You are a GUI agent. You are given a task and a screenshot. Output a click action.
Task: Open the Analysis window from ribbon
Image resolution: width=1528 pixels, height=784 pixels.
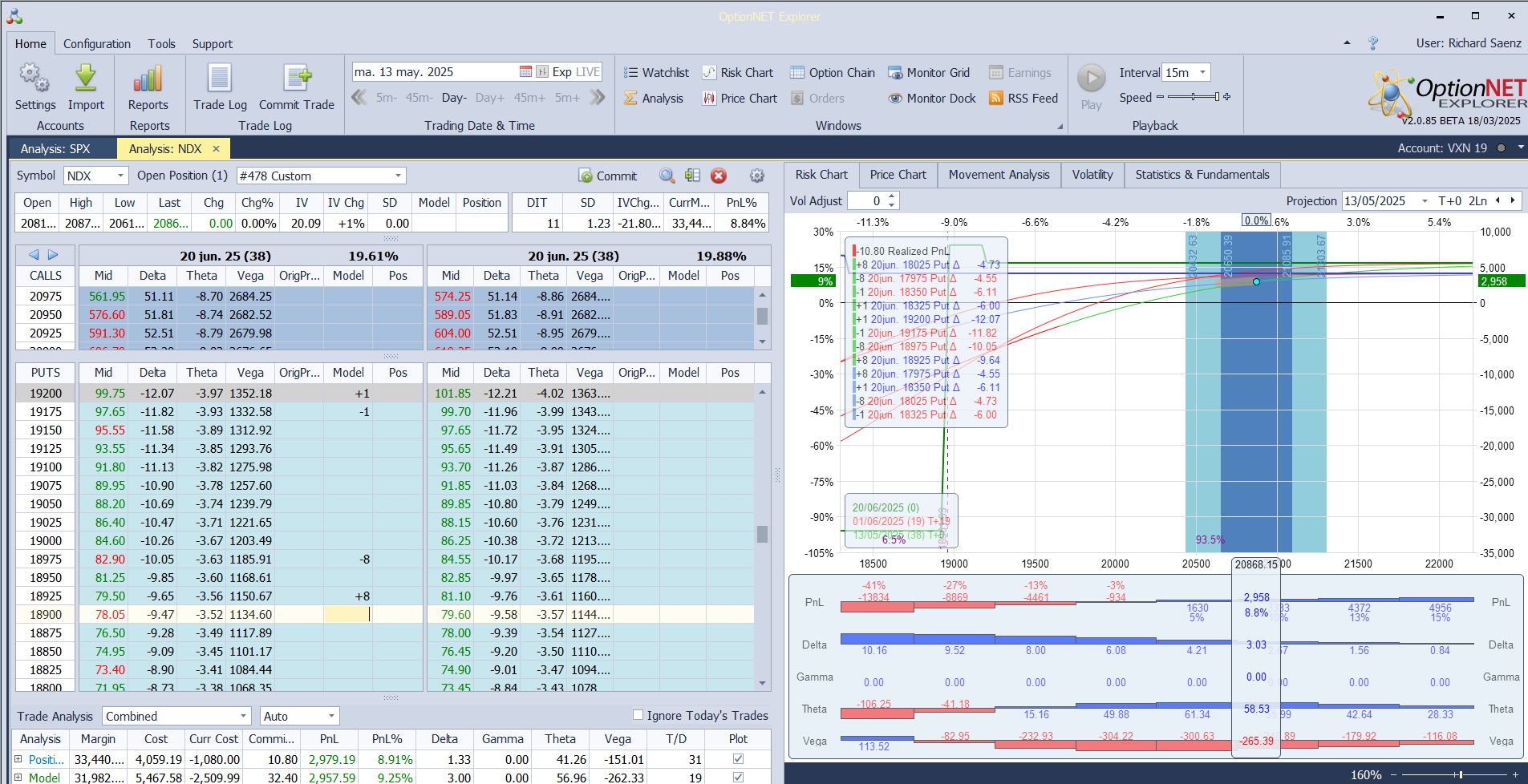[x=654, y=98]
